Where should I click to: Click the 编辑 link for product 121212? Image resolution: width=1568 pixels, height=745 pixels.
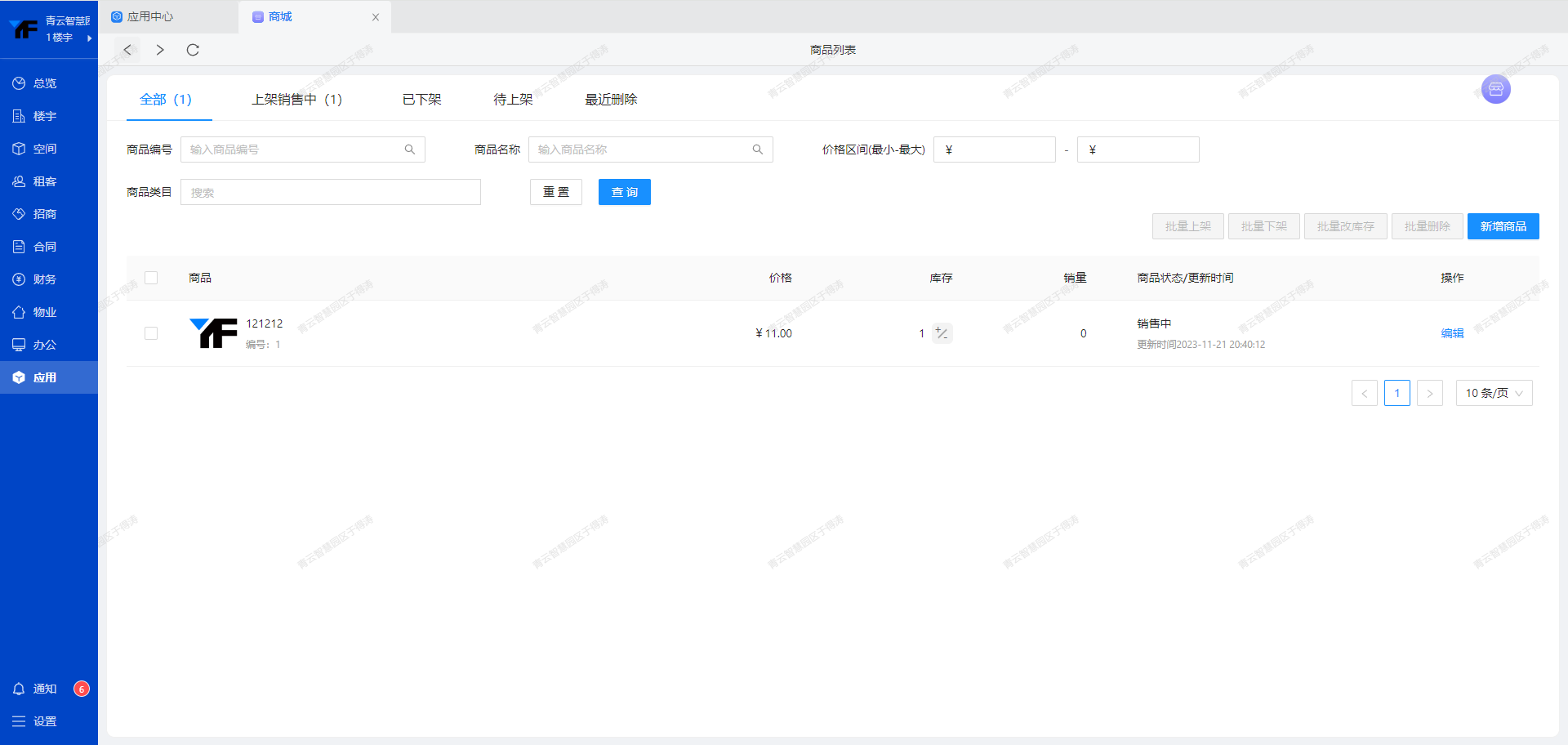click(1452, 333)
